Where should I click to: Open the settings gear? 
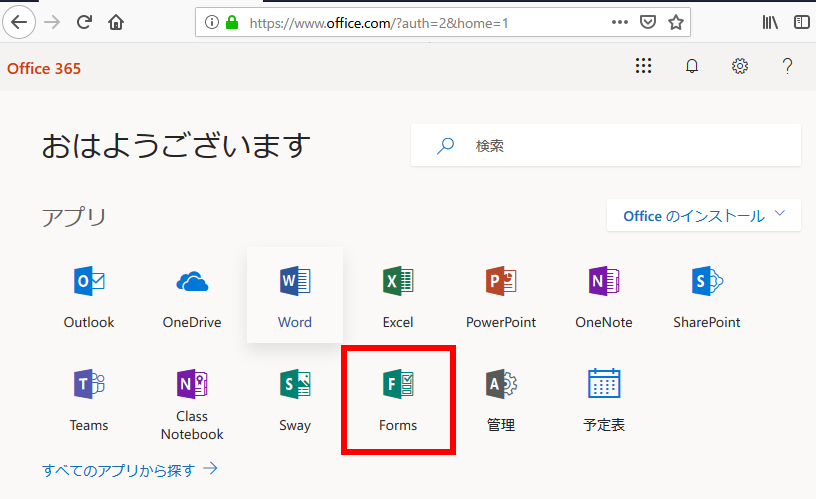740,66
